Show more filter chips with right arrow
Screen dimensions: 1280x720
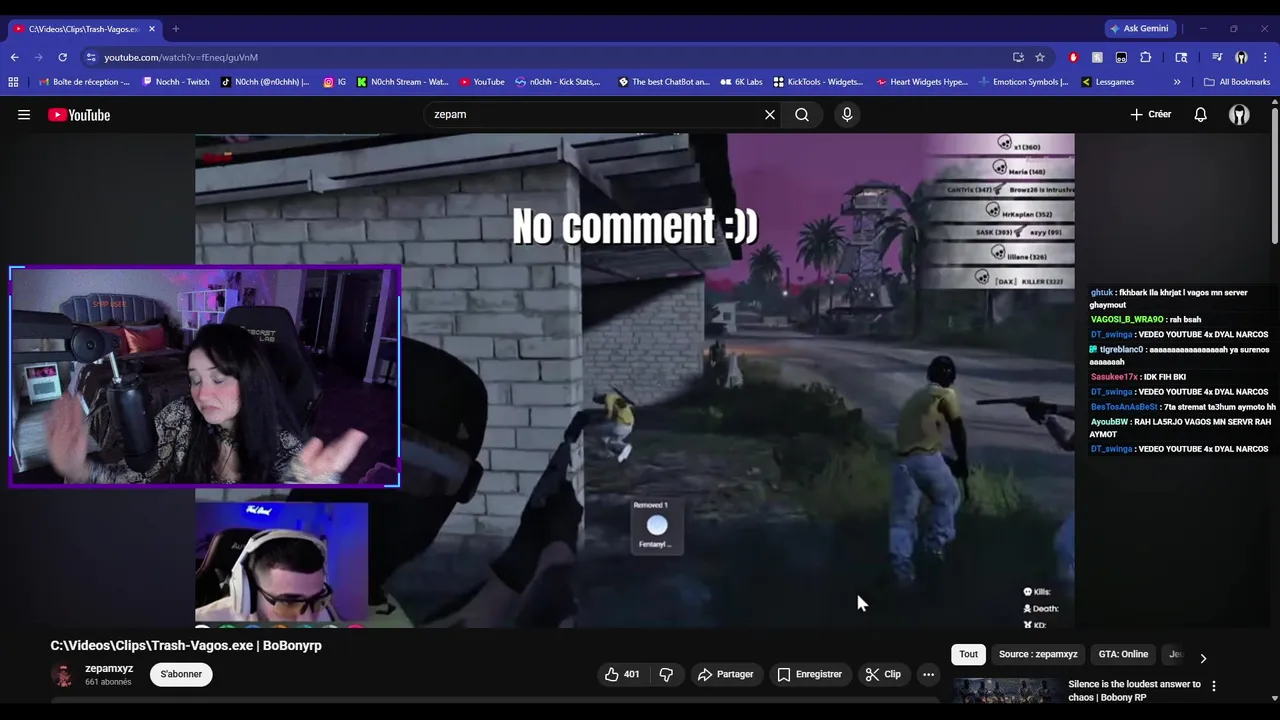1203,658
